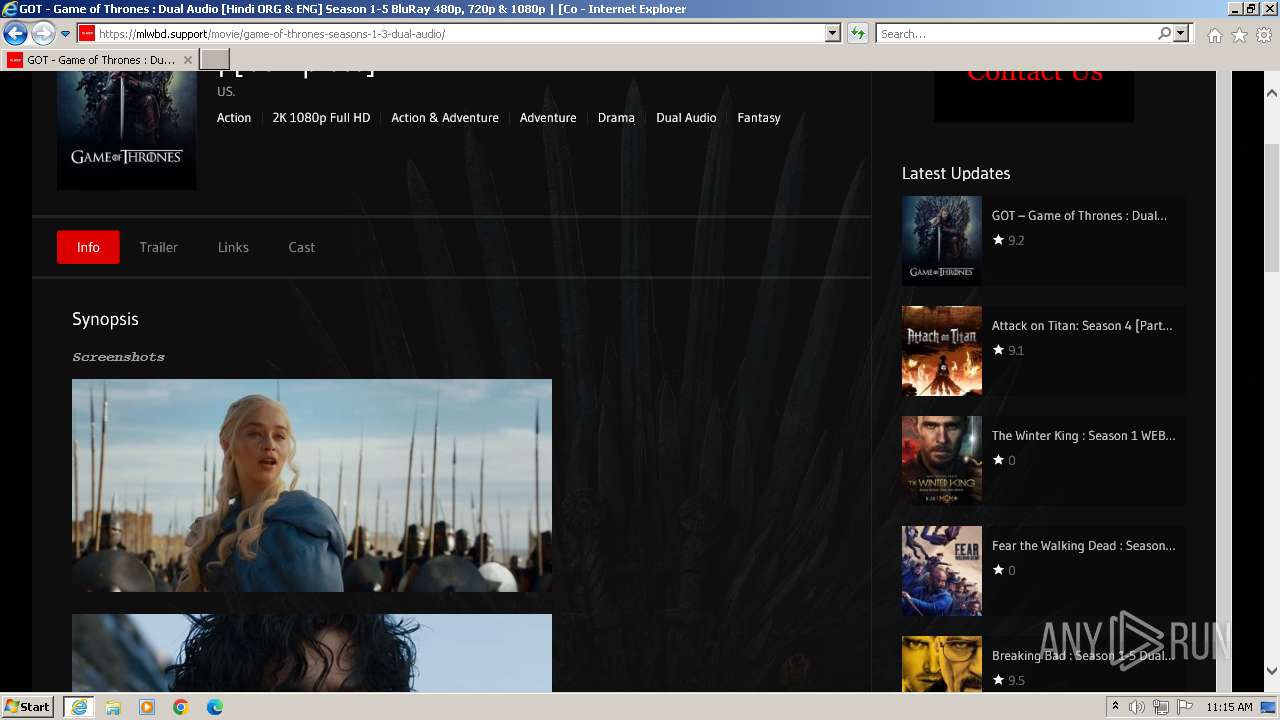Show hidden system tray icons
Viewport: 1280px width, 720px height.
coord(1116,707)
